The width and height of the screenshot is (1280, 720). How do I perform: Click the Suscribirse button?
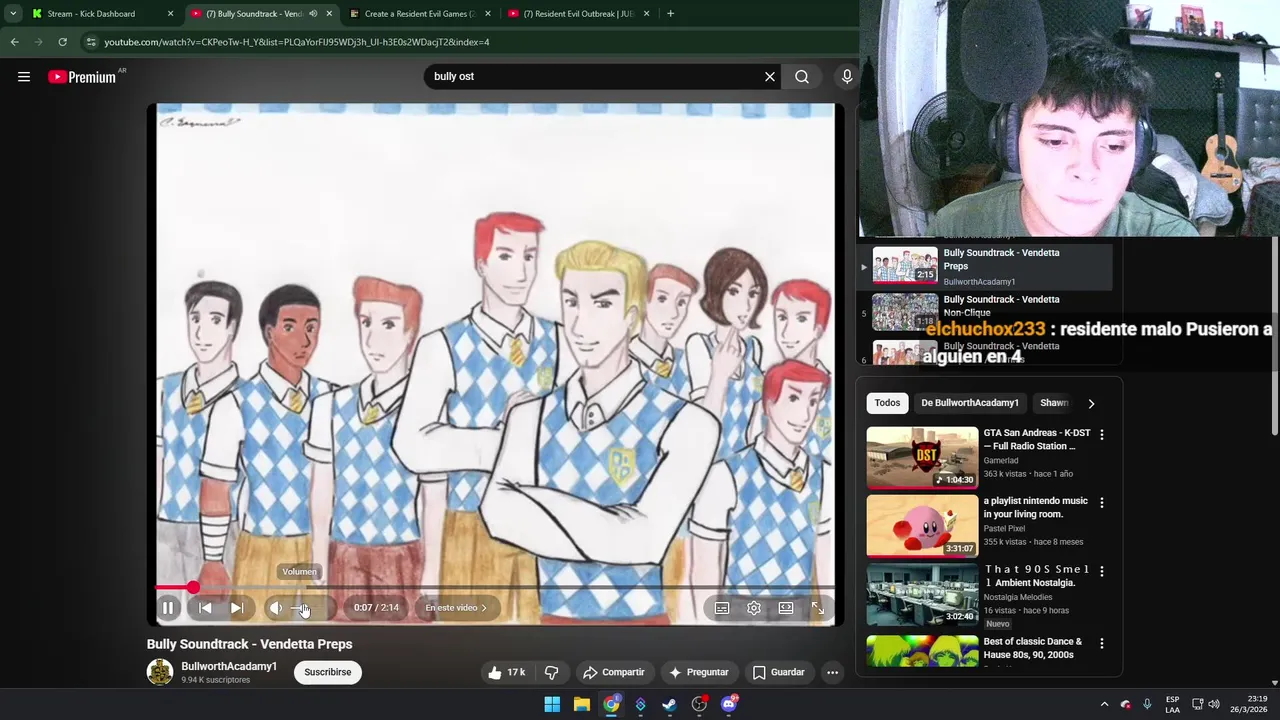328,672
